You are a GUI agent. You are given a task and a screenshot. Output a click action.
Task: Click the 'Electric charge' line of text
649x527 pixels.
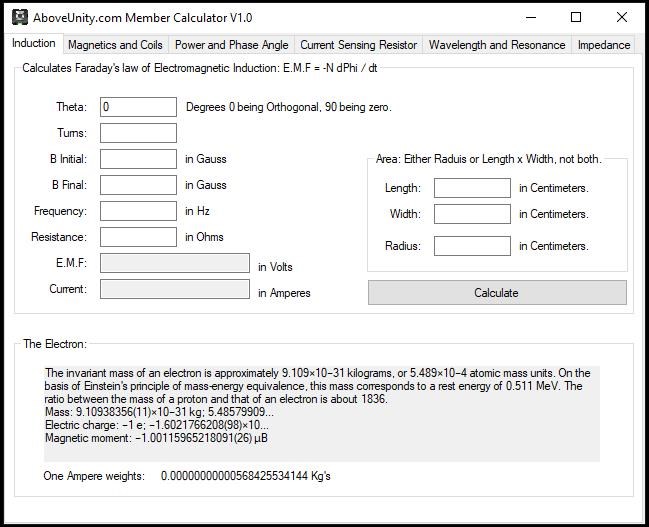click(156, 425)
